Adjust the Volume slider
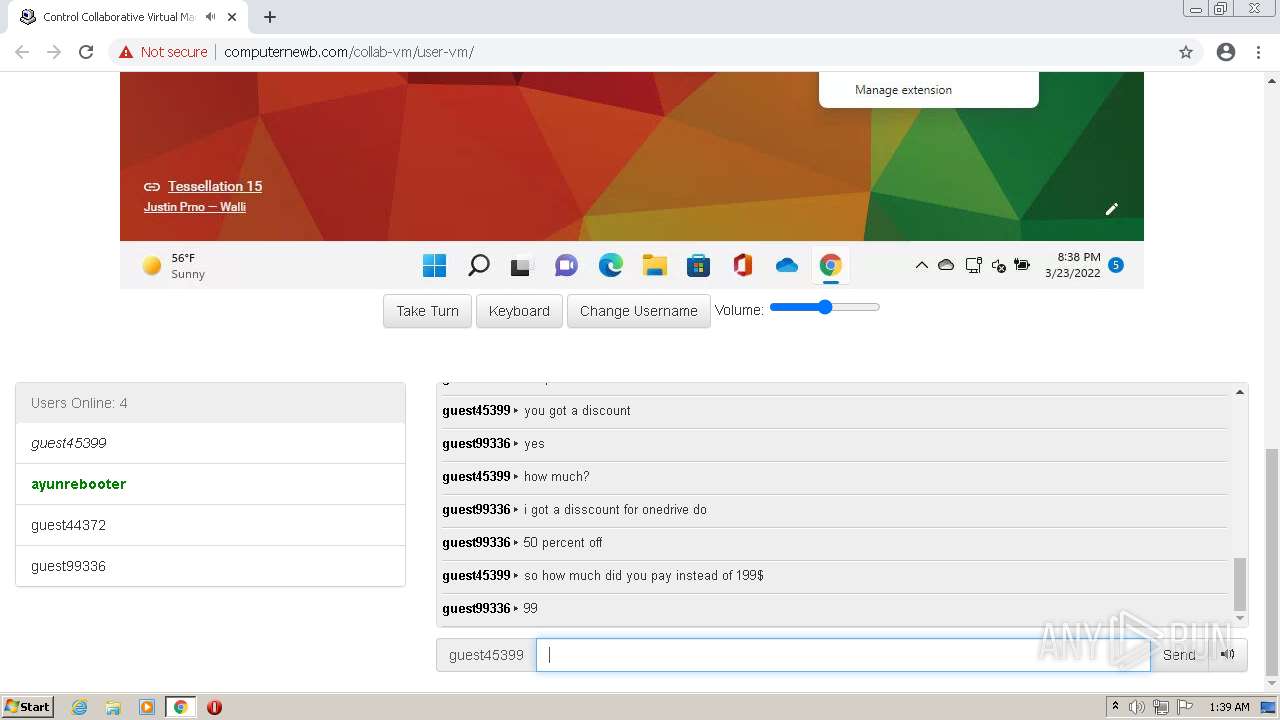The height and width of the screenshot is (720, 1280). pos(824,307)
